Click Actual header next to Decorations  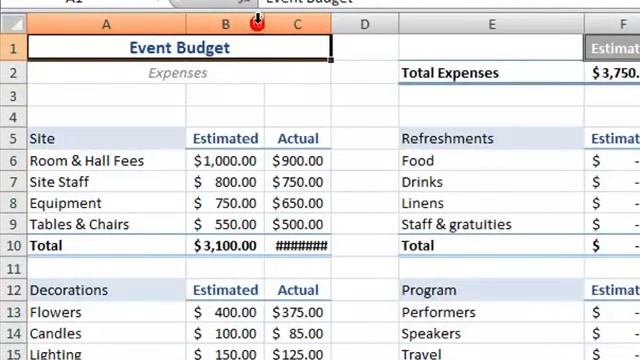tap(298, 290)
